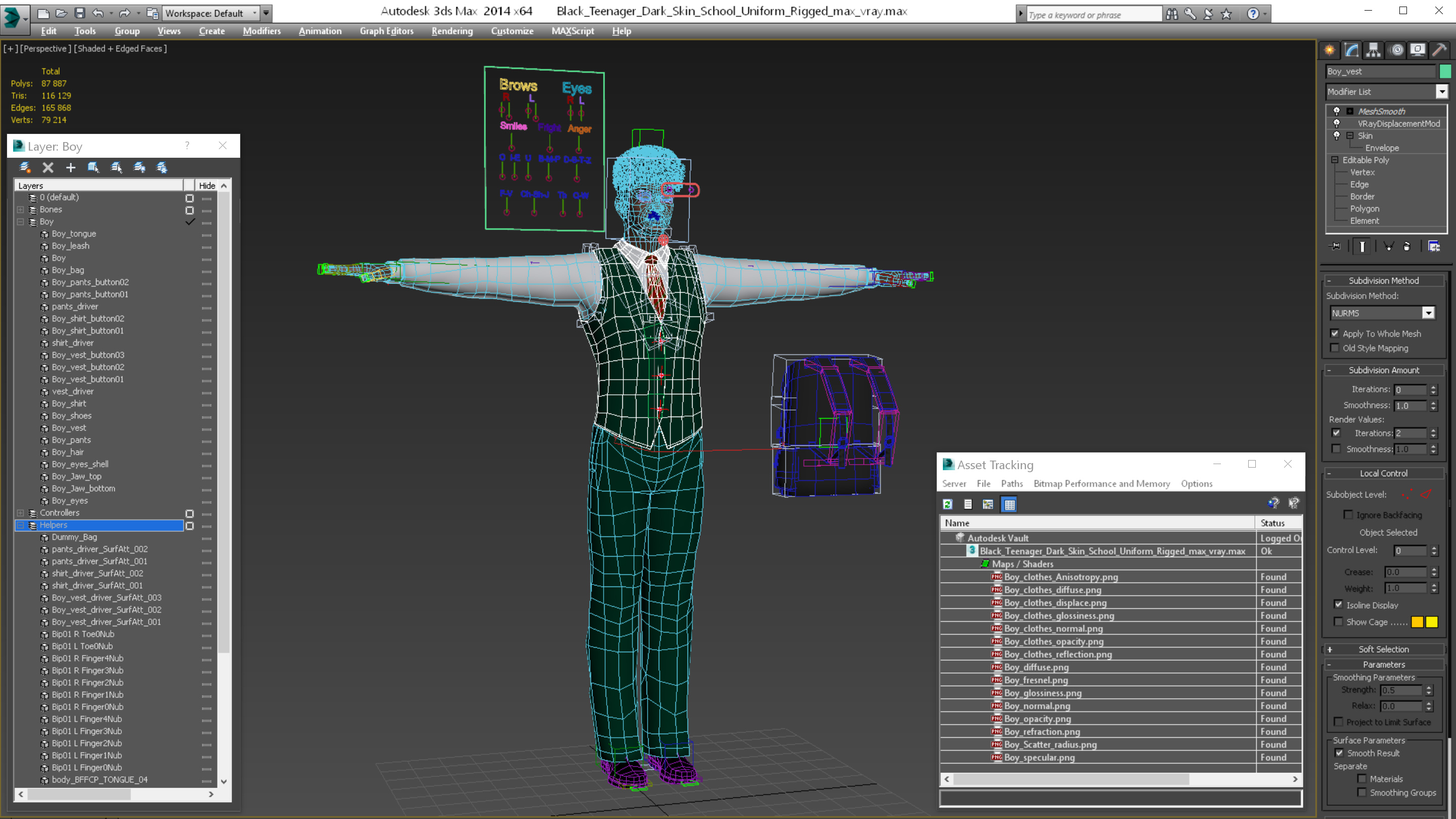Click Shaded + Edged Faces viewport label

(120, 49)
